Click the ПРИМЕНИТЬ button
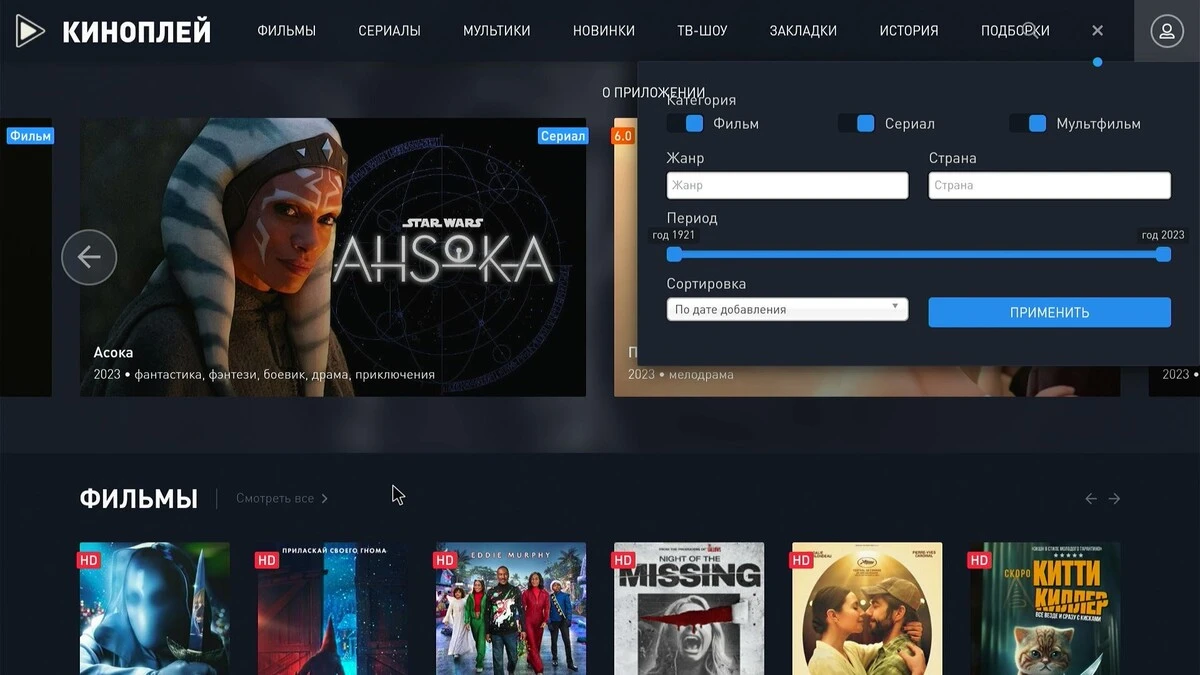The width and height of the screenshot is (1200, 675). tap(1049, 312)
